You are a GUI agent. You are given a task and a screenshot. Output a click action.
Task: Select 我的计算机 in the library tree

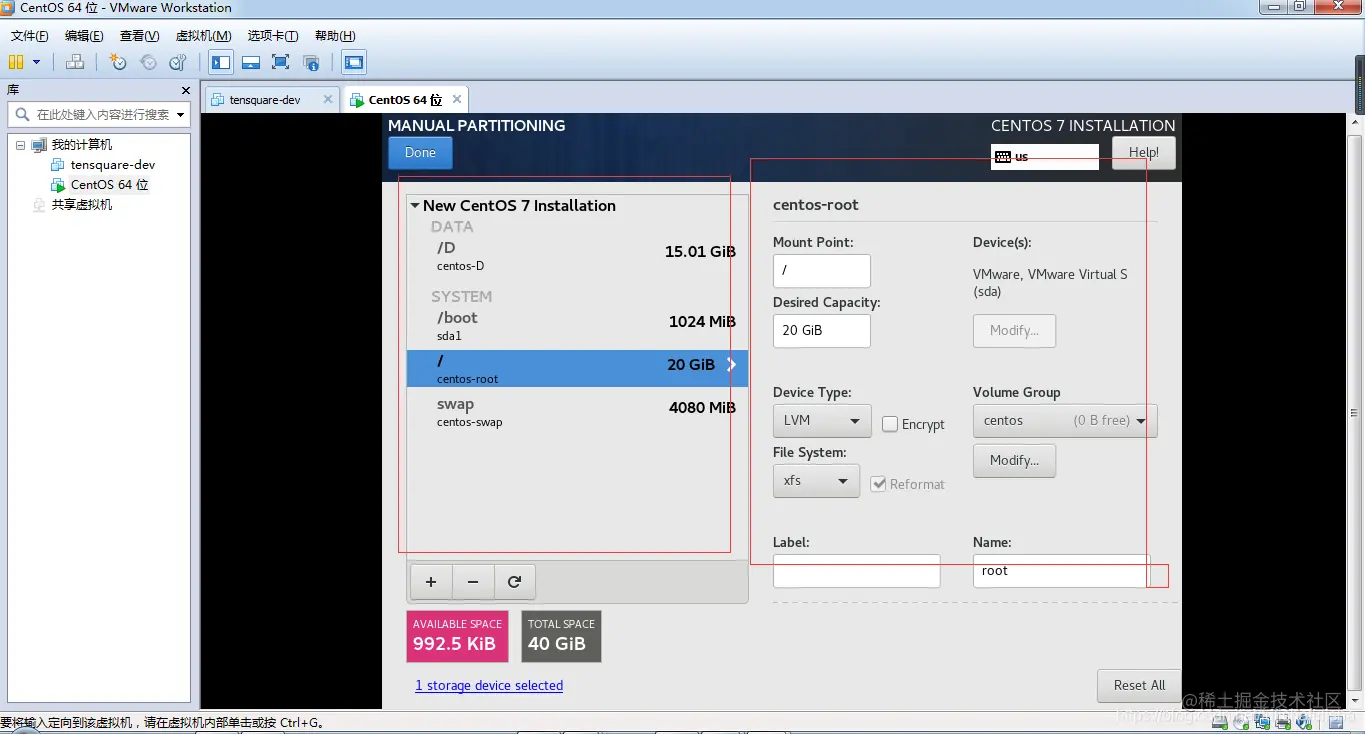[x=82, y=145]
